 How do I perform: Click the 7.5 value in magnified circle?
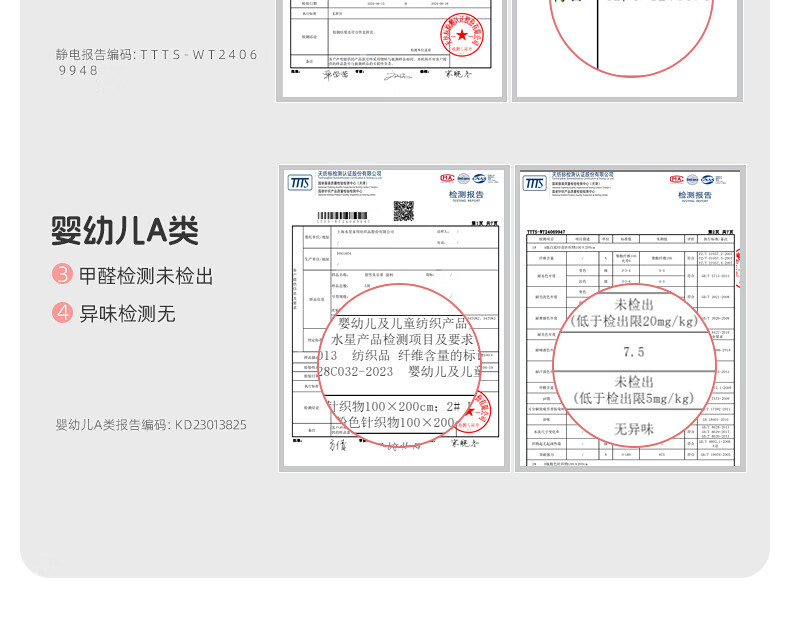click(x=633, y=352)
